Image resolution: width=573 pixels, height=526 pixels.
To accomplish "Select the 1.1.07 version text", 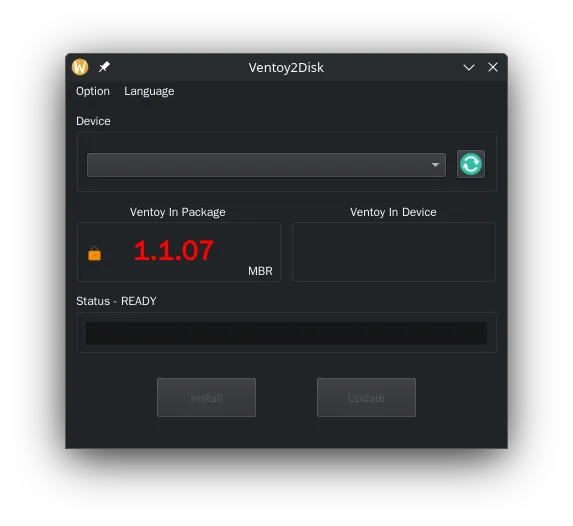I will 174,251.
